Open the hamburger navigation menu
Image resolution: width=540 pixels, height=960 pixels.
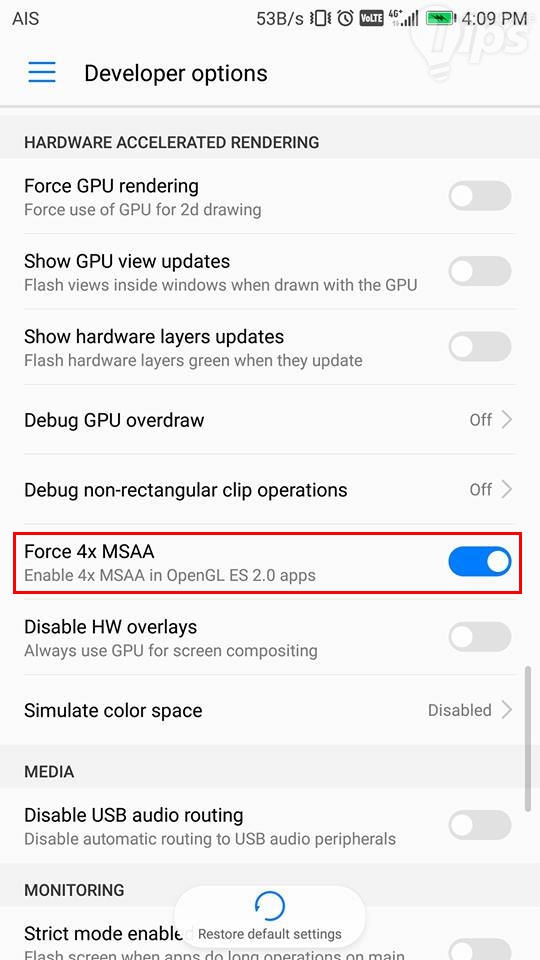coord(42,73)
